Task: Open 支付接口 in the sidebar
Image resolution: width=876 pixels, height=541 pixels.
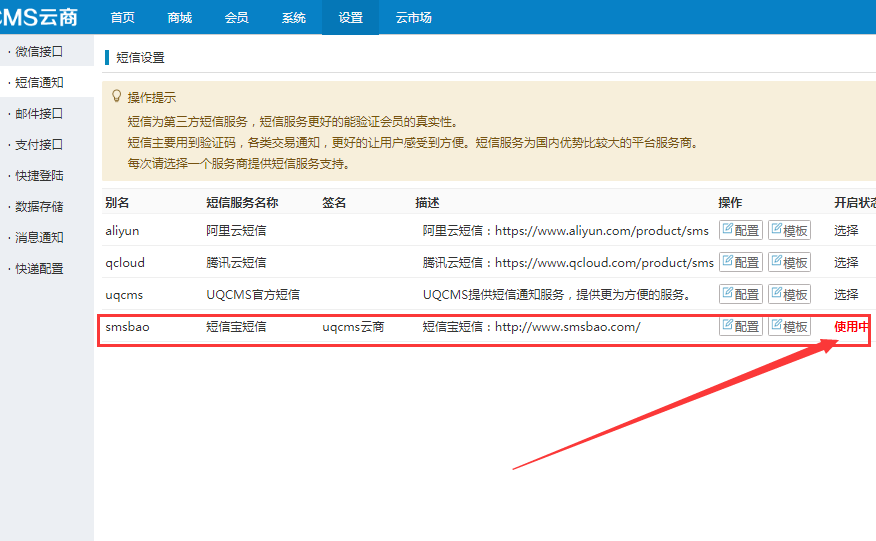Action: coord(39,145)
